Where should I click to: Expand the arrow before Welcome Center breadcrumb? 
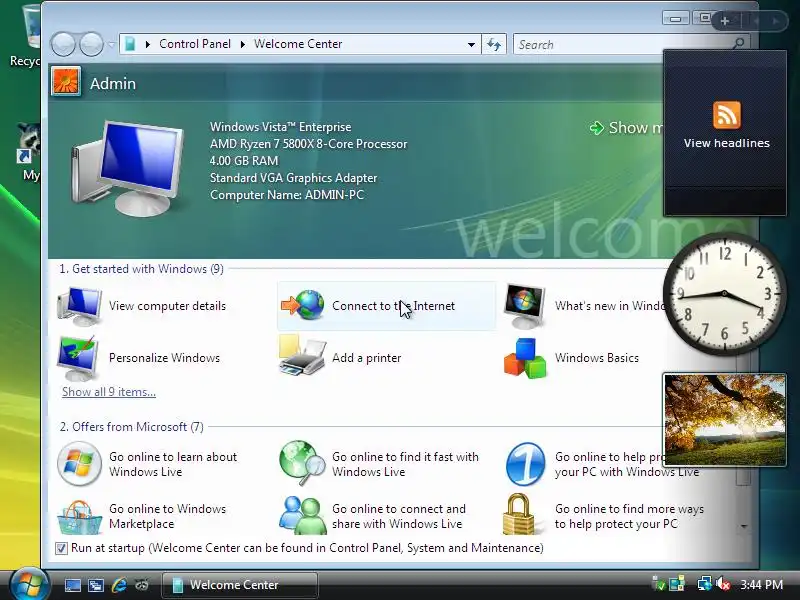242,44
